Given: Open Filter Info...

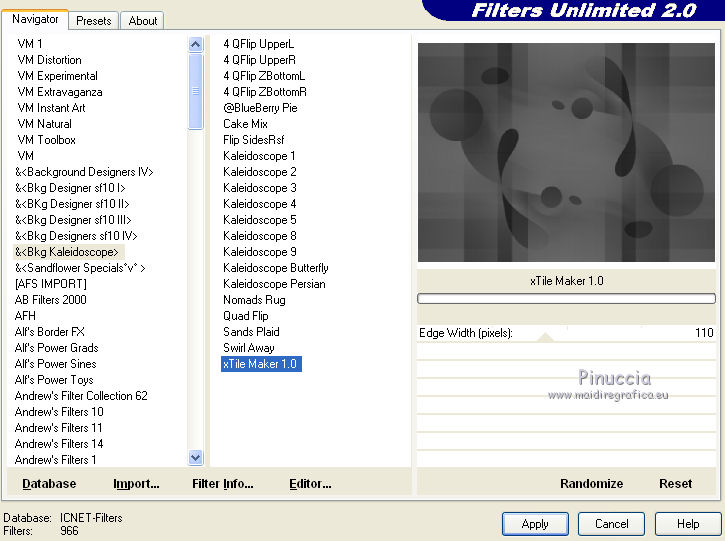Looking at the screenshot, I should point(222,484).
